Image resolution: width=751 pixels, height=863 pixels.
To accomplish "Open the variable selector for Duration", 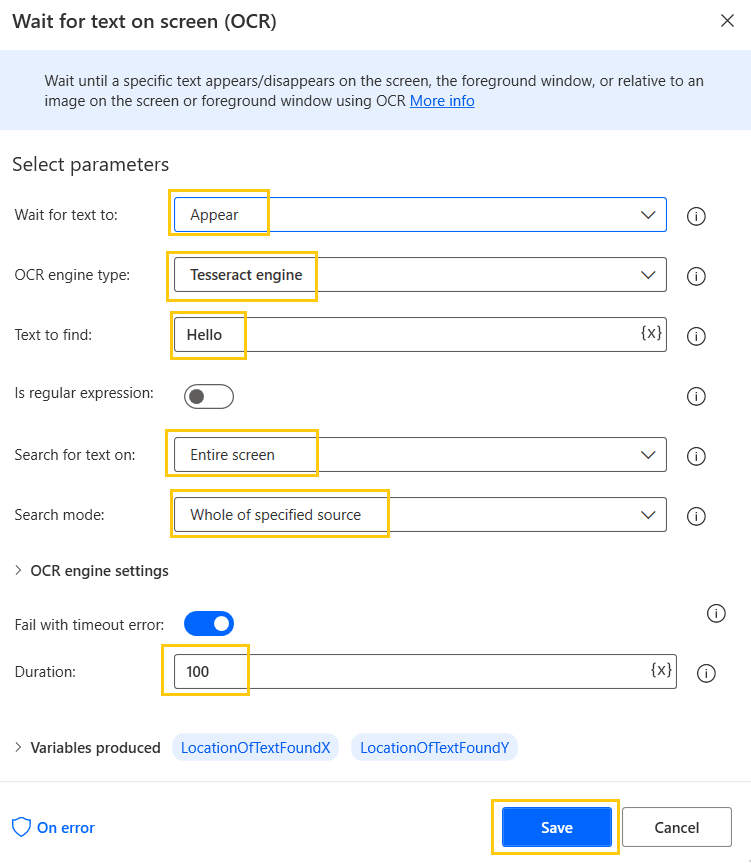I will pyautogui.click(x=658, y=671).
